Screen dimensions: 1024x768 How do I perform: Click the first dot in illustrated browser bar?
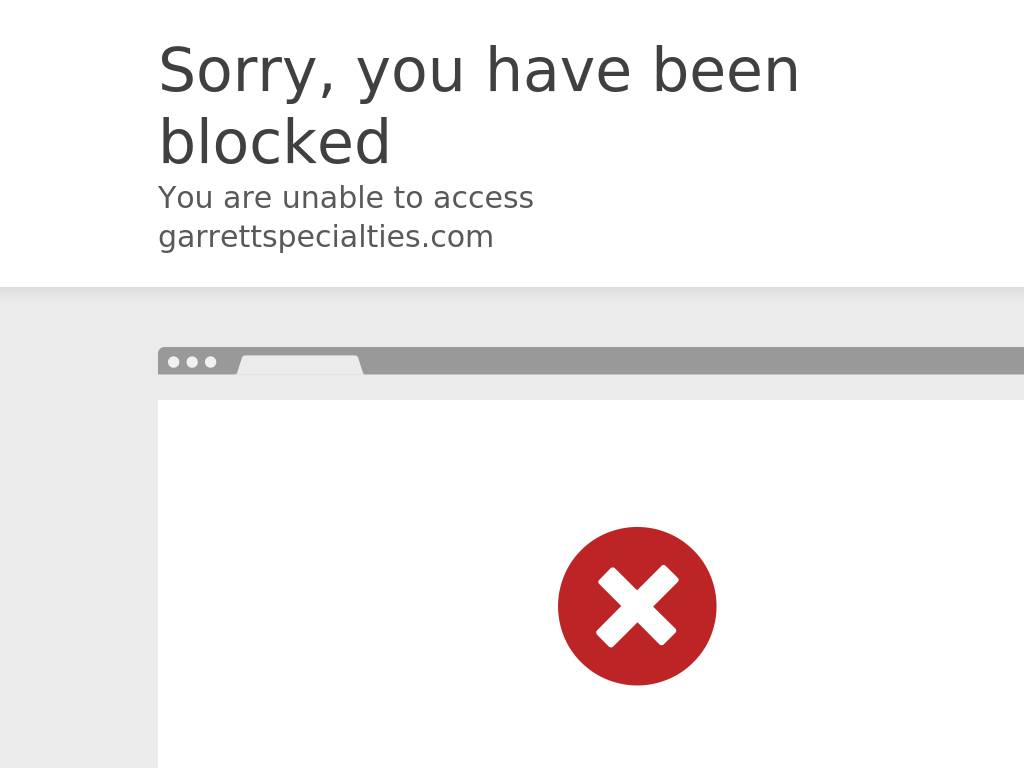coord(174,362)
